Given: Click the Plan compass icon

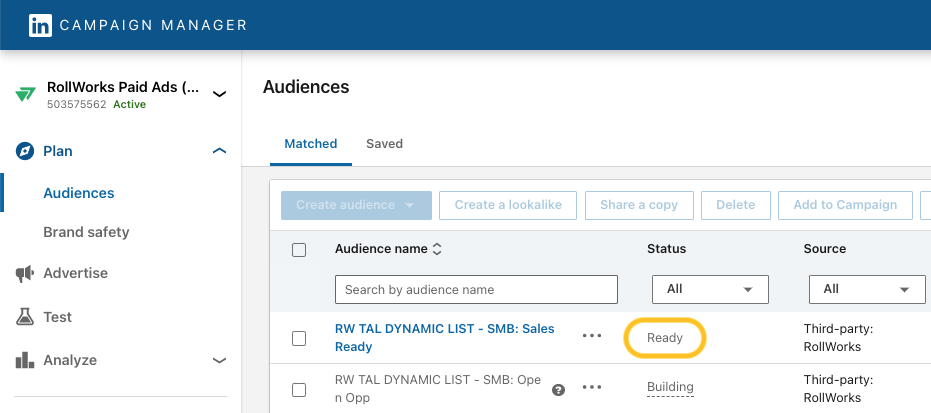Looking at the screenshot, I should click(25, 151).
